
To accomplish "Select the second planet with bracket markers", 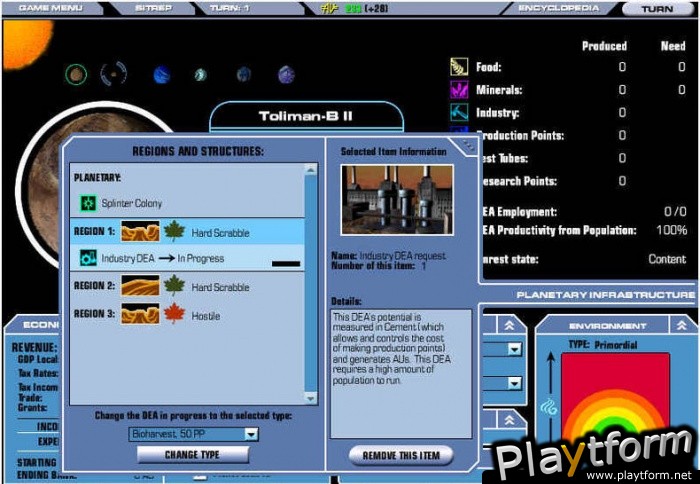I will (x=113, y=74).
